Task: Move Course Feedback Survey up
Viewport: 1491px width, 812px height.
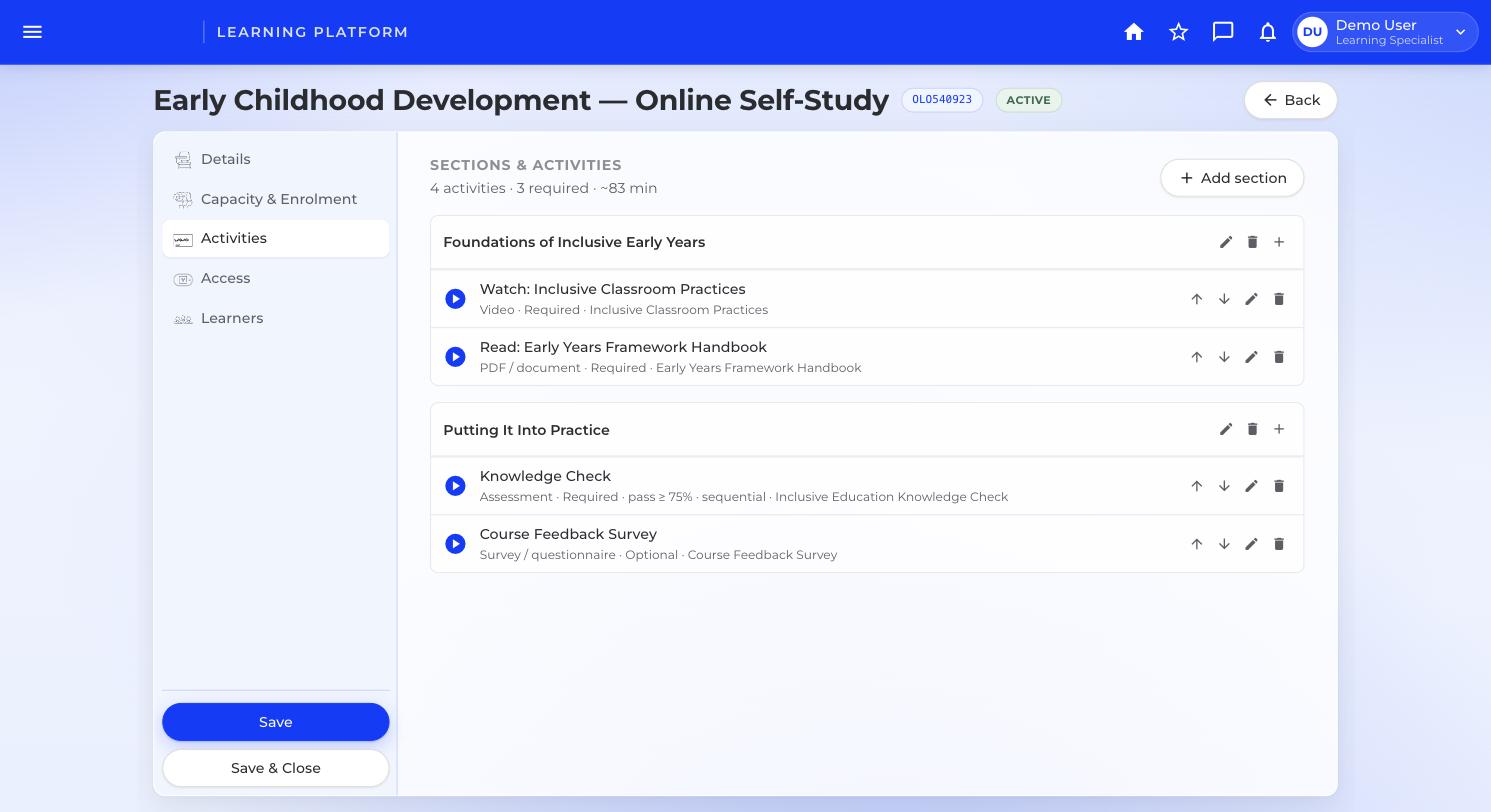Action: coord(1197,544)
